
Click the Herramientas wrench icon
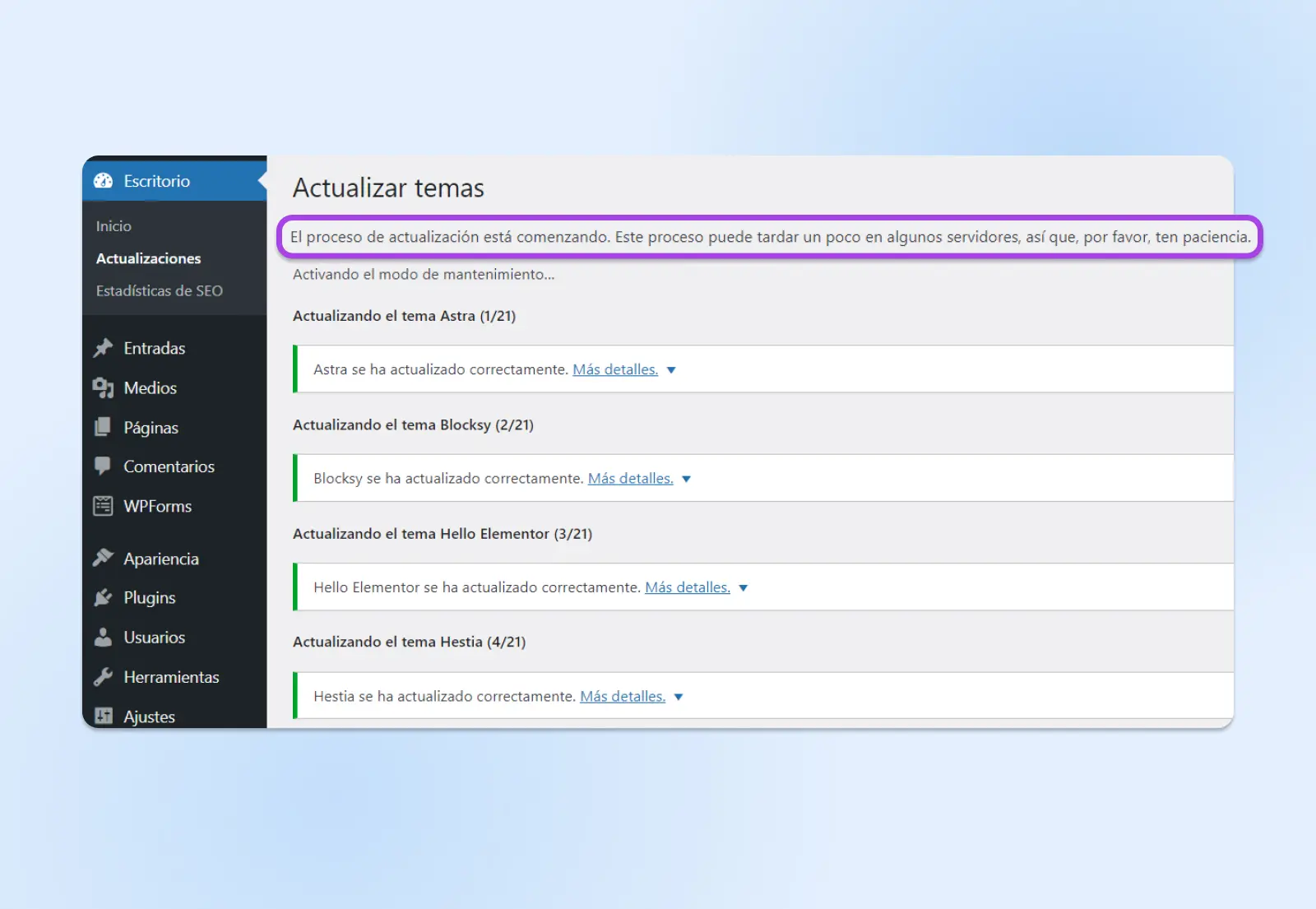click(x=103, y=677)
